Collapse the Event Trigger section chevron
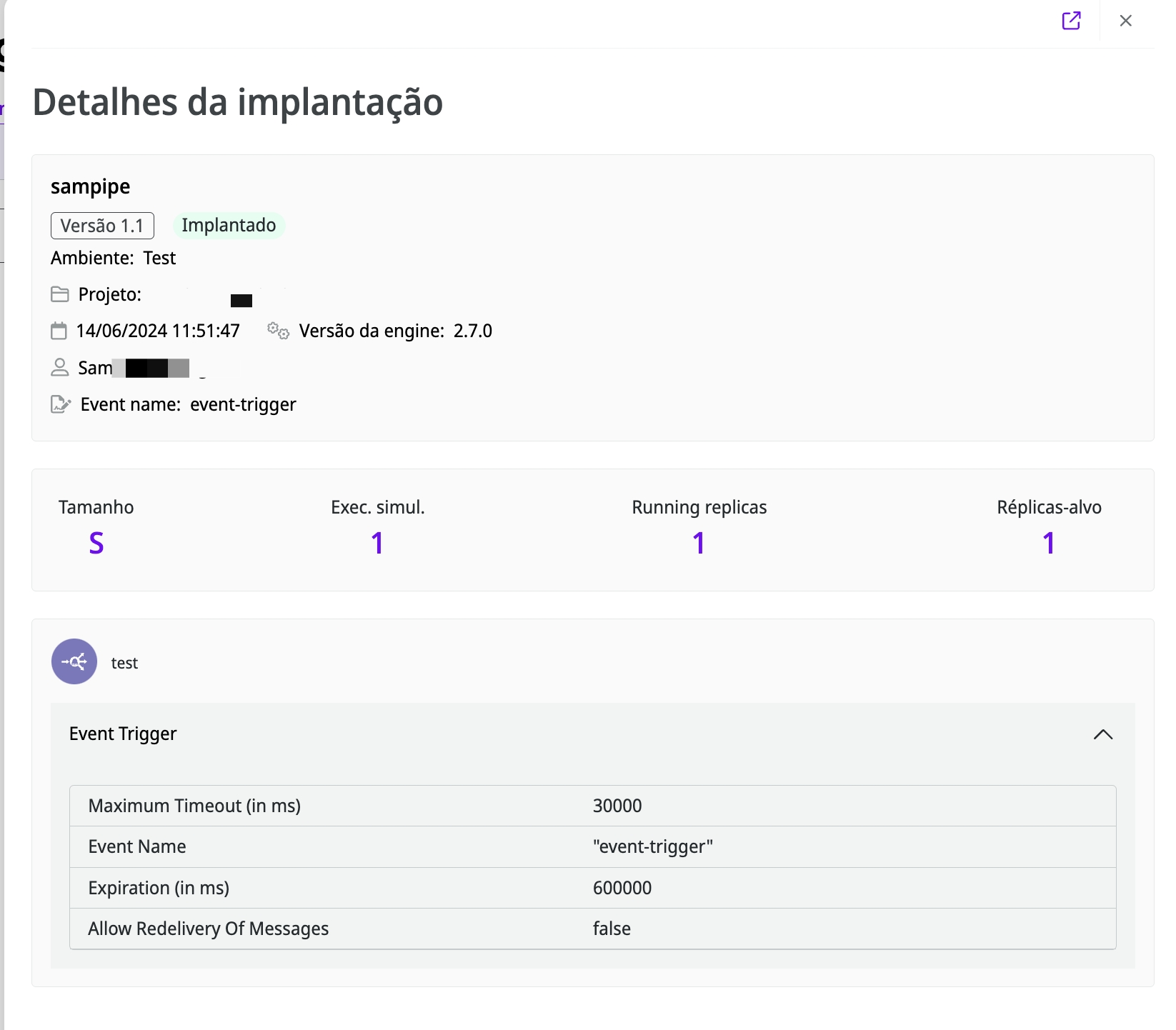 point(1103,734)
